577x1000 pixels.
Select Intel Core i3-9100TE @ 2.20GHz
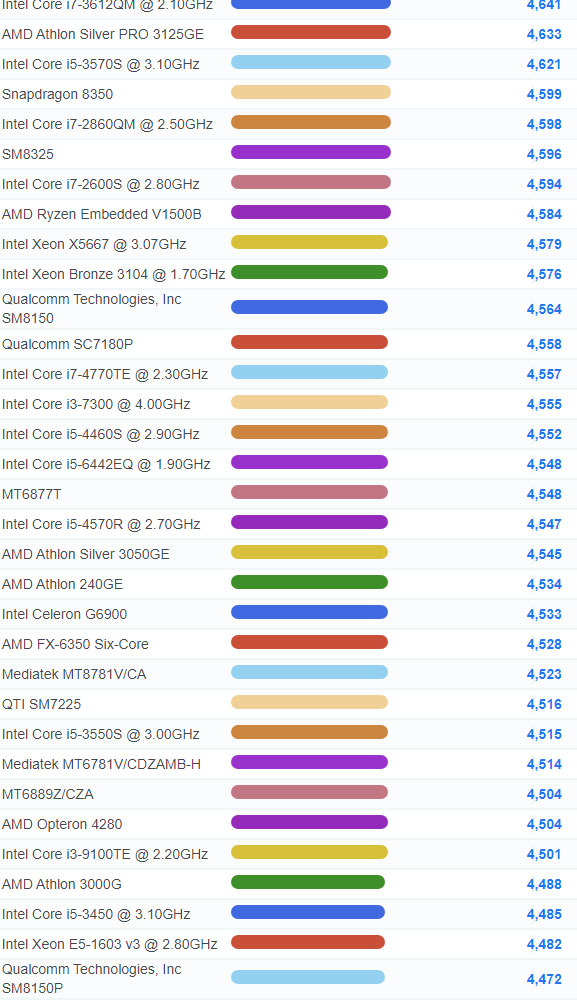(105, 854)
